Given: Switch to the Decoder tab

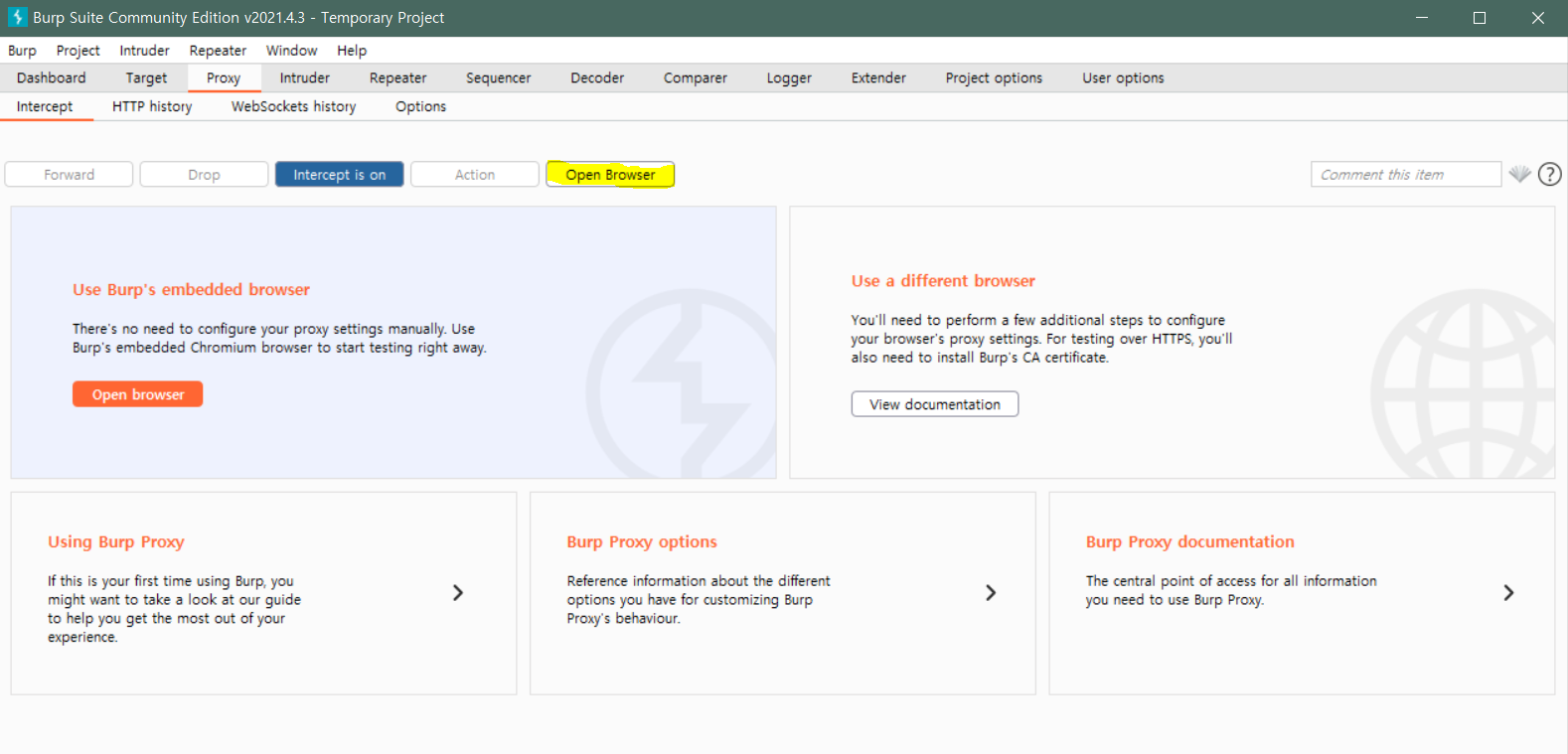Looking at the screenshot, I should [x=597, y=77].
